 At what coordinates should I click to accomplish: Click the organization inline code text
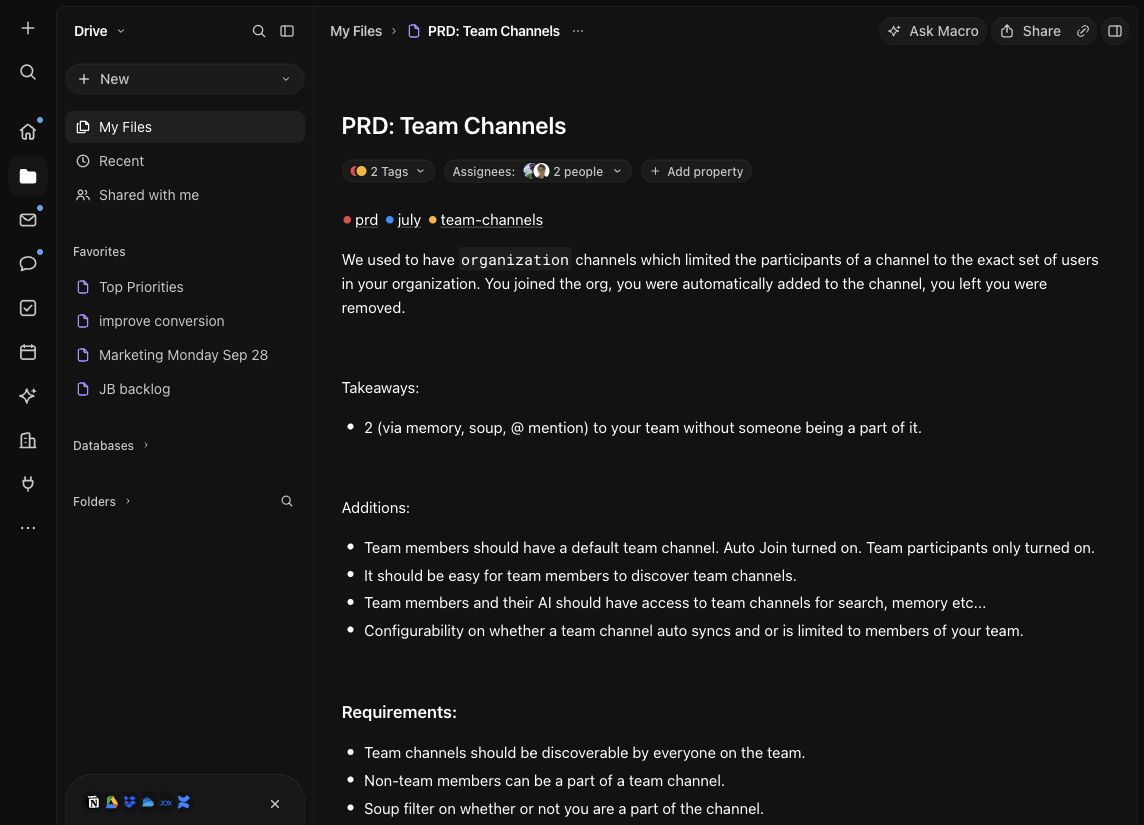(x=515, y=260)
